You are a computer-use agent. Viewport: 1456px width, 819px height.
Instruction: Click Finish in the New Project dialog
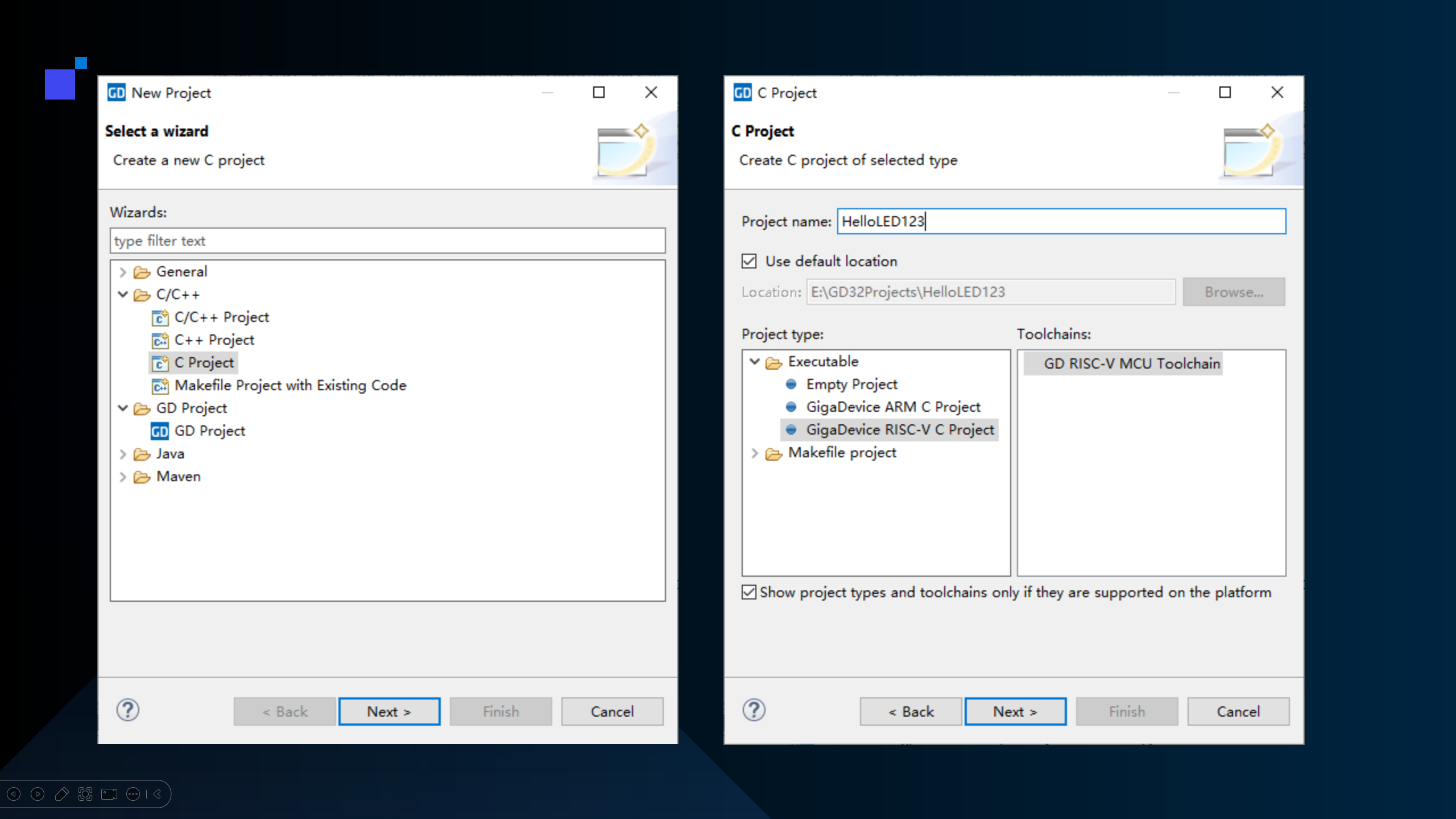[x=500, y=712]
